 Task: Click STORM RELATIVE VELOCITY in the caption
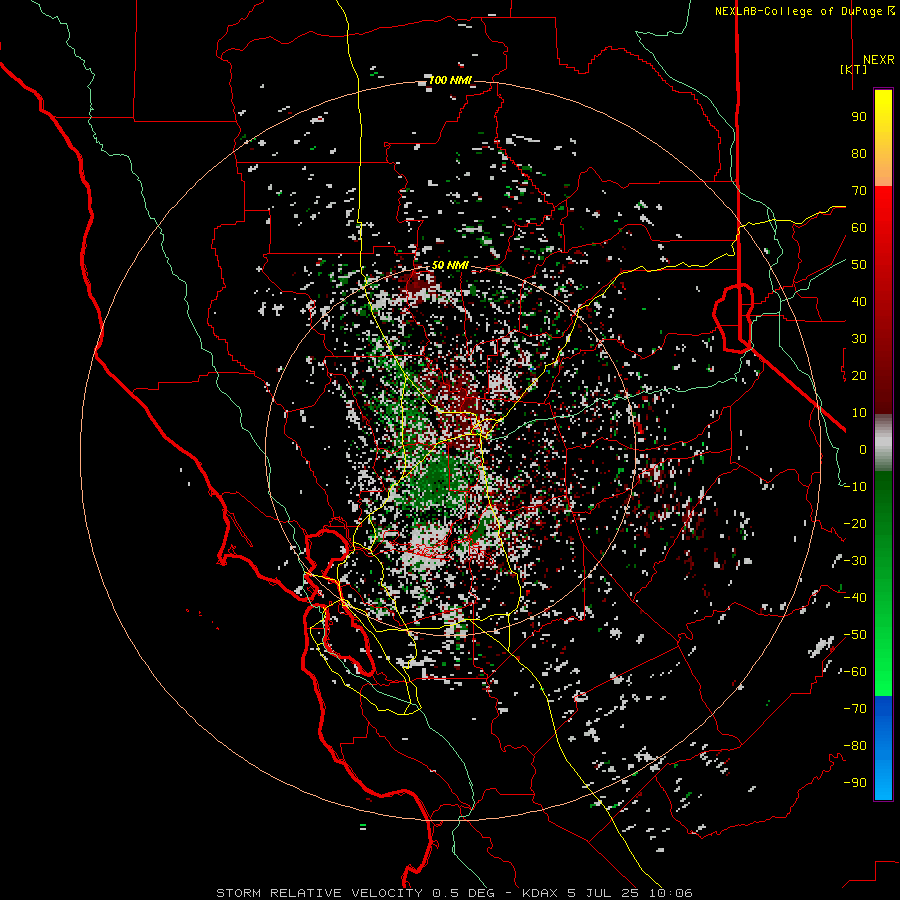[319, 893]
